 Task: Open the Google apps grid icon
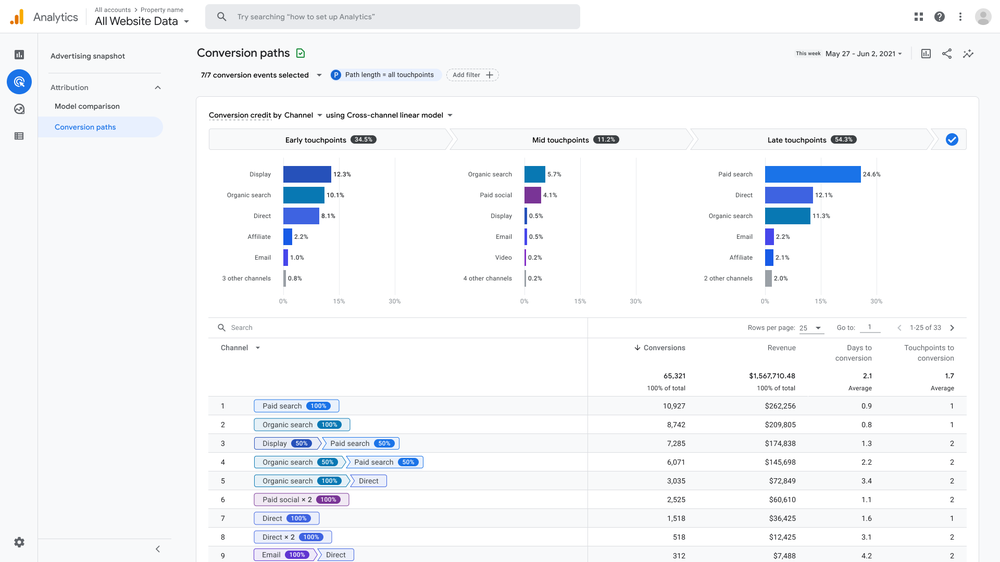[918, 17]
